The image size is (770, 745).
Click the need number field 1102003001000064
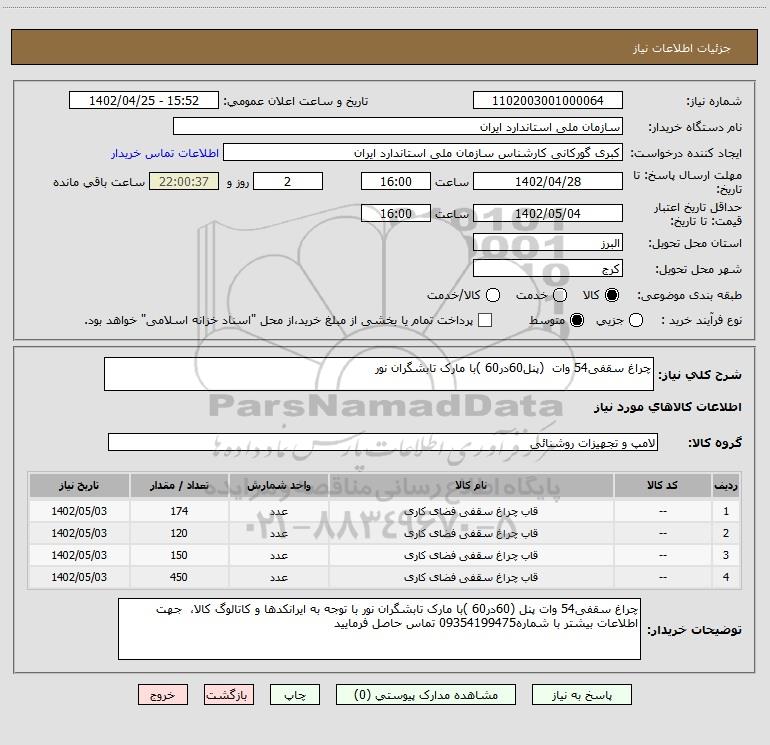coord(548,100)
